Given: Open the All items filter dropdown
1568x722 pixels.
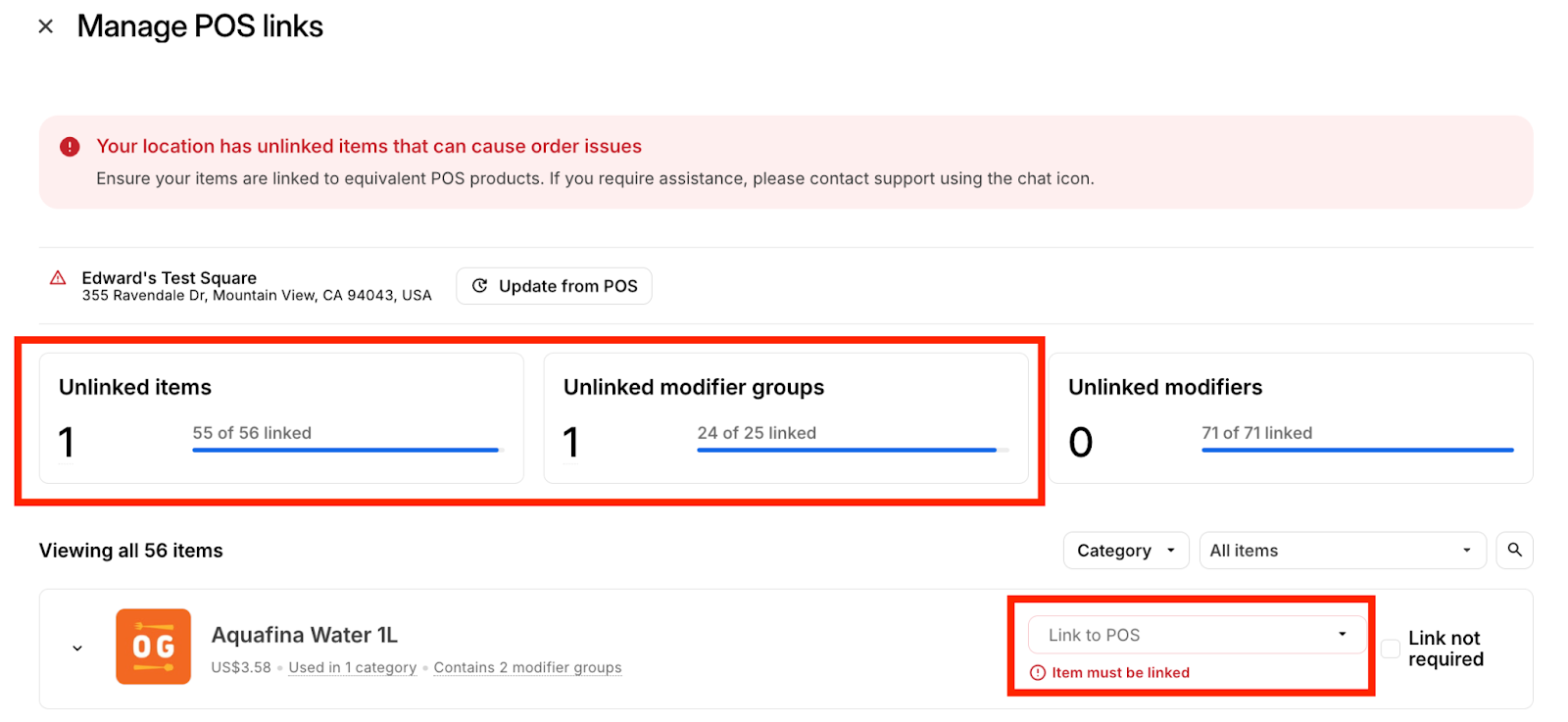Looking at the screenshot, I should 1341,551.
